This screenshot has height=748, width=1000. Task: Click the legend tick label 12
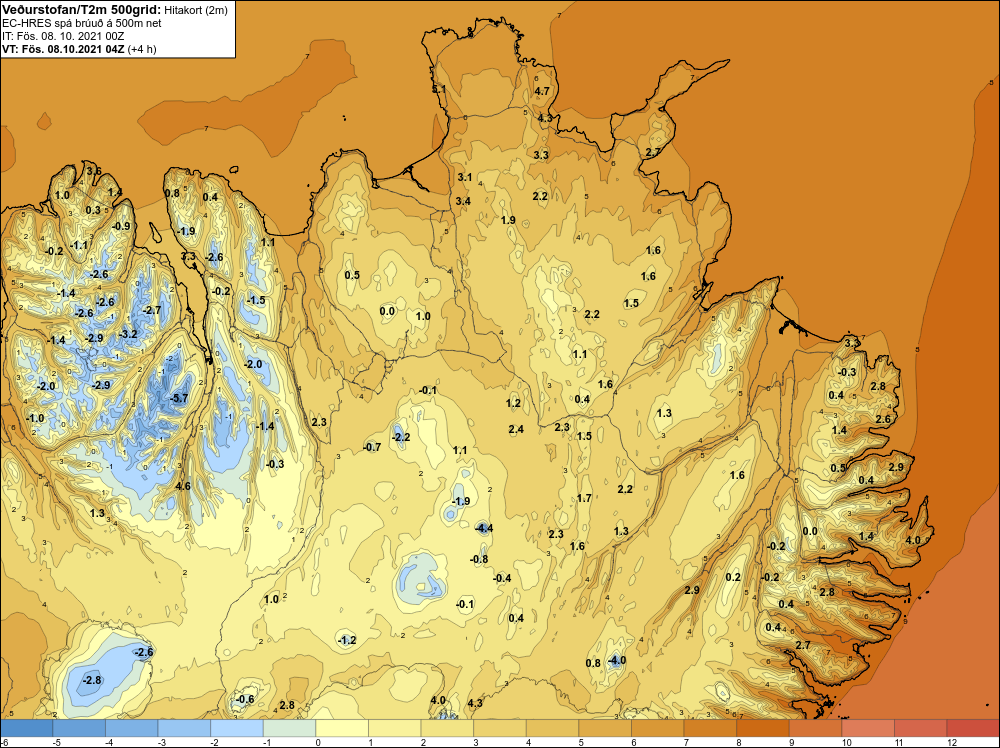[x=952, y=742]
